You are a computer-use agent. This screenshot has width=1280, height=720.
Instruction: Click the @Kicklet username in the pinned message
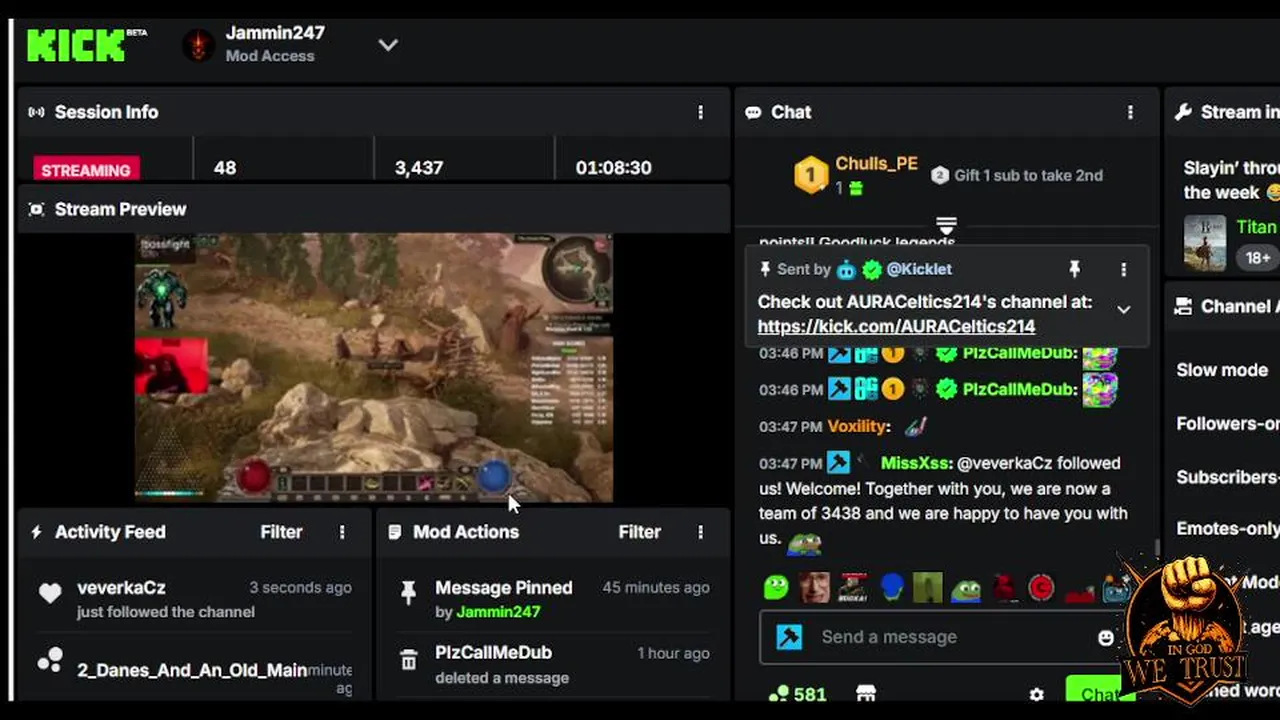918,269
